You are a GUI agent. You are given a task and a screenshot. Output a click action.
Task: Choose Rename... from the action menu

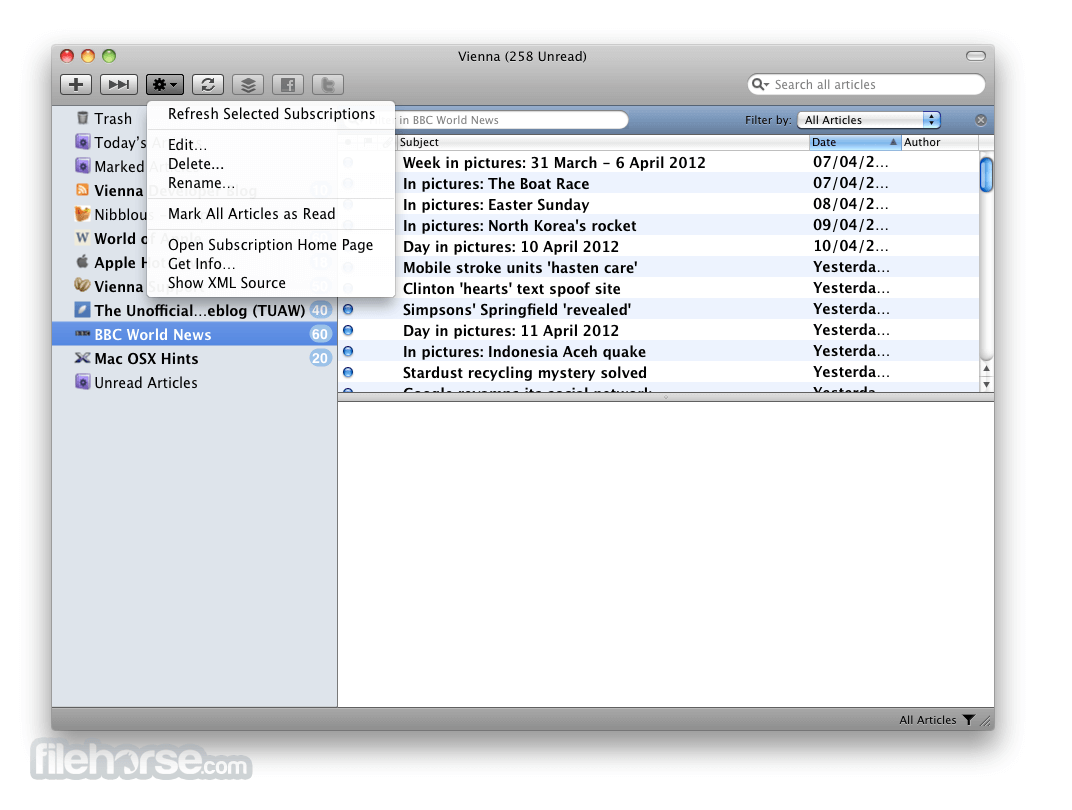271,183
